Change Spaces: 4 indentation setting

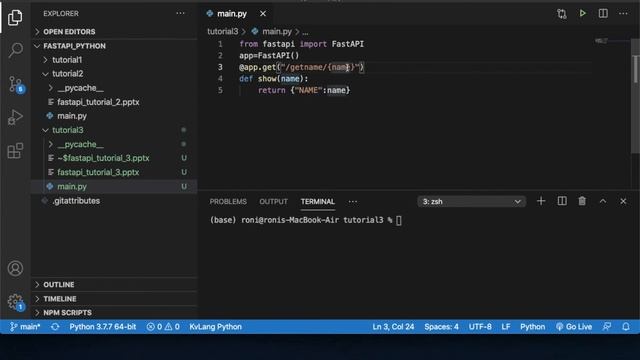point(441,327)
